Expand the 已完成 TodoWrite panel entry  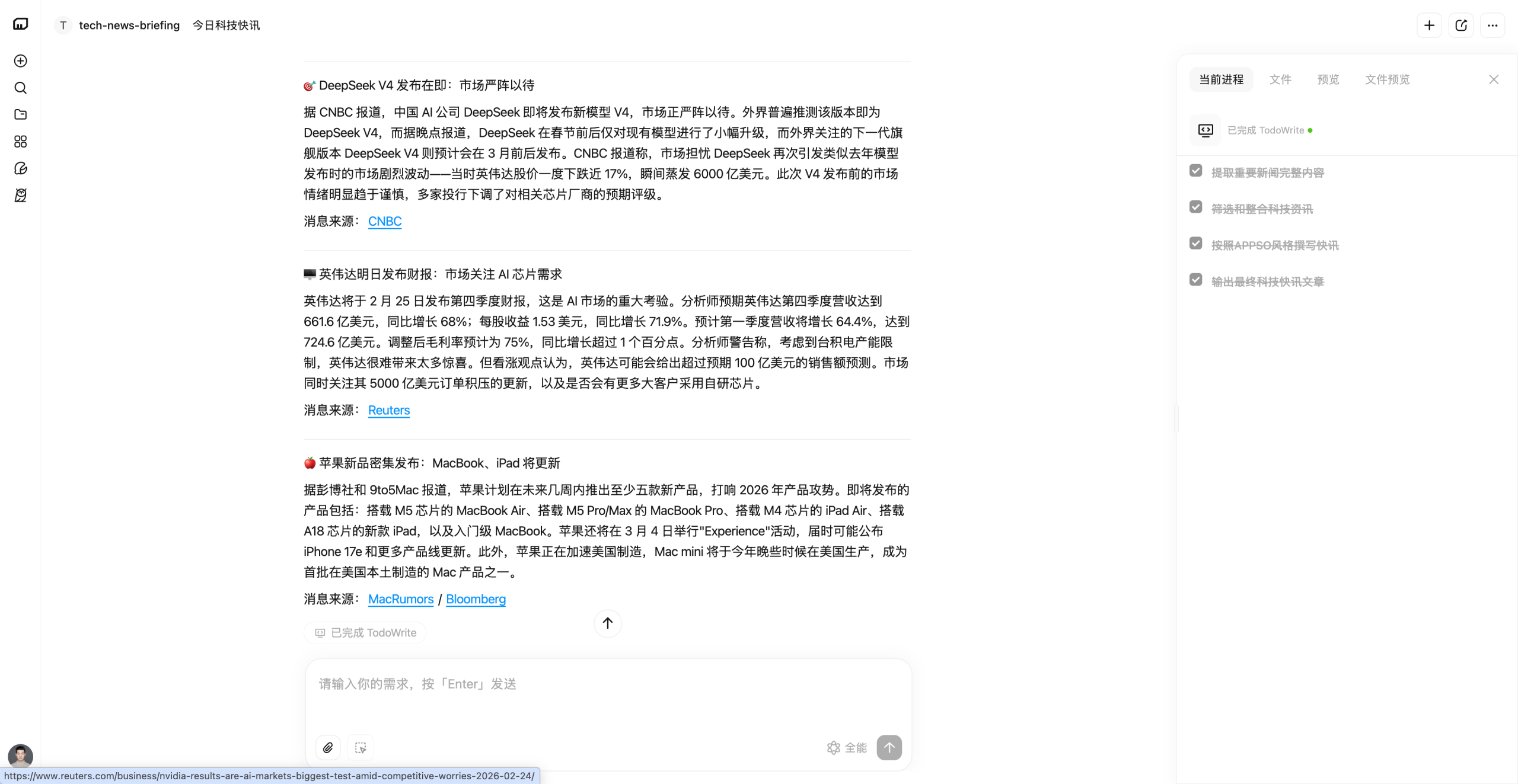tap(1265, 130)
